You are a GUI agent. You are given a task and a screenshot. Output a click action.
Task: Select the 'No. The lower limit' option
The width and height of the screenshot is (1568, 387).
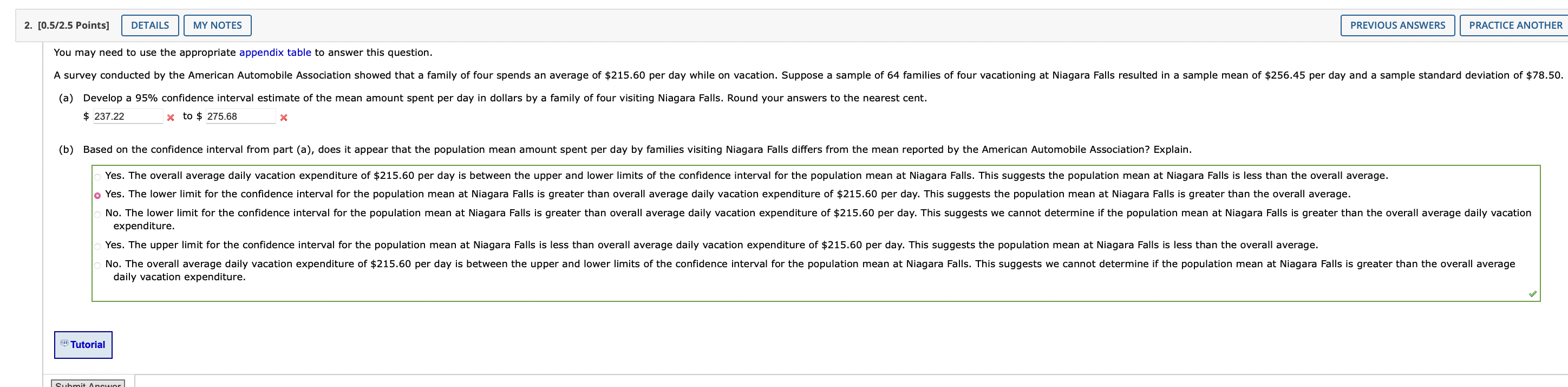97,214
